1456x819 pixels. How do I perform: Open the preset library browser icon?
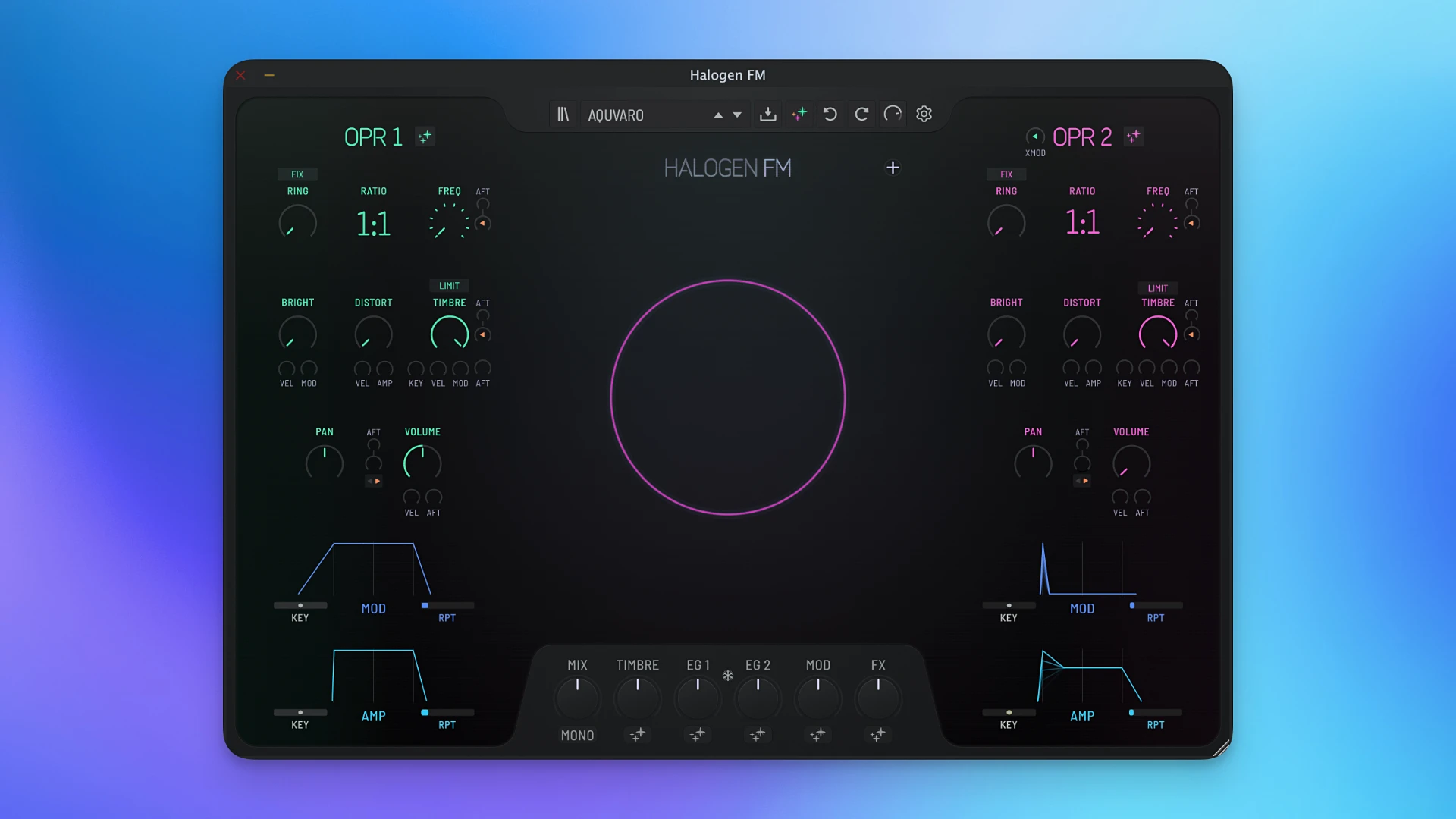pos(563,115)
